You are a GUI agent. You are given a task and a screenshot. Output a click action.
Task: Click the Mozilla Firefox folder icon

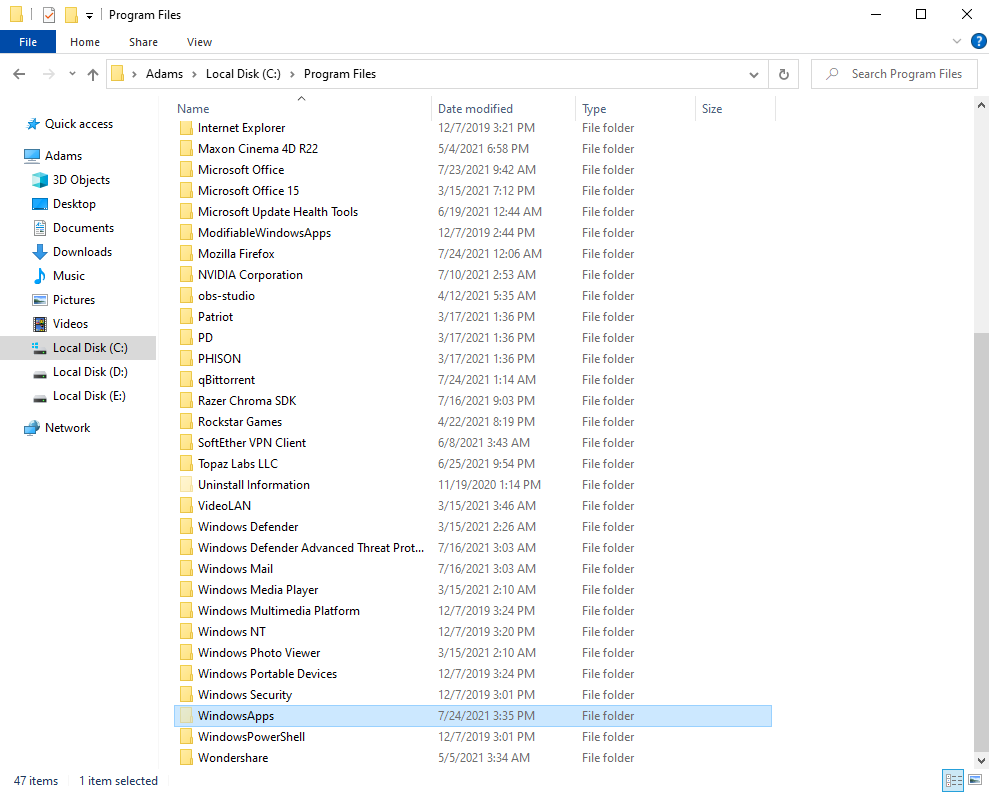pos(186,254)
